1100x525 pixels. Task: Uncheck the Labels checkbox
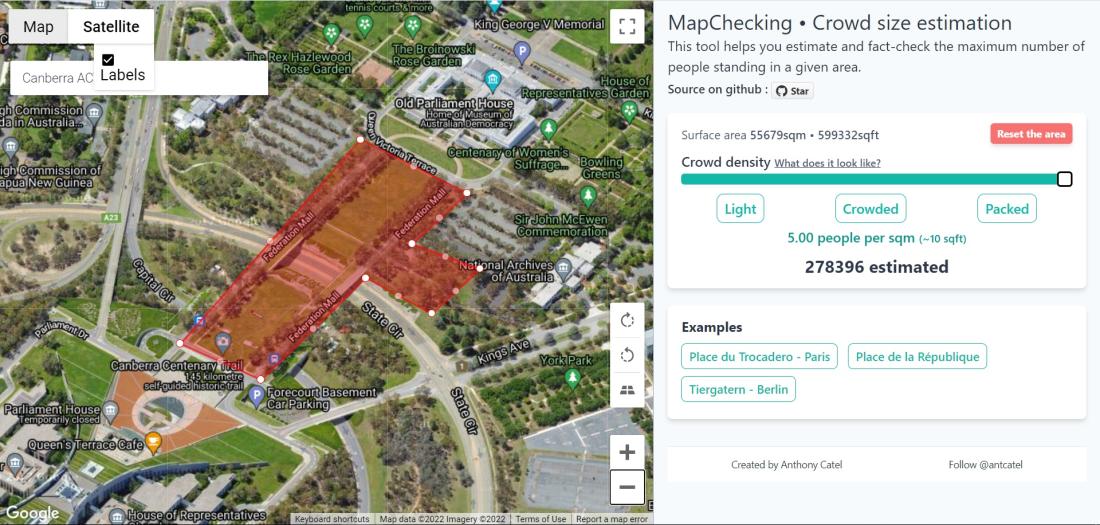[108, 60]
